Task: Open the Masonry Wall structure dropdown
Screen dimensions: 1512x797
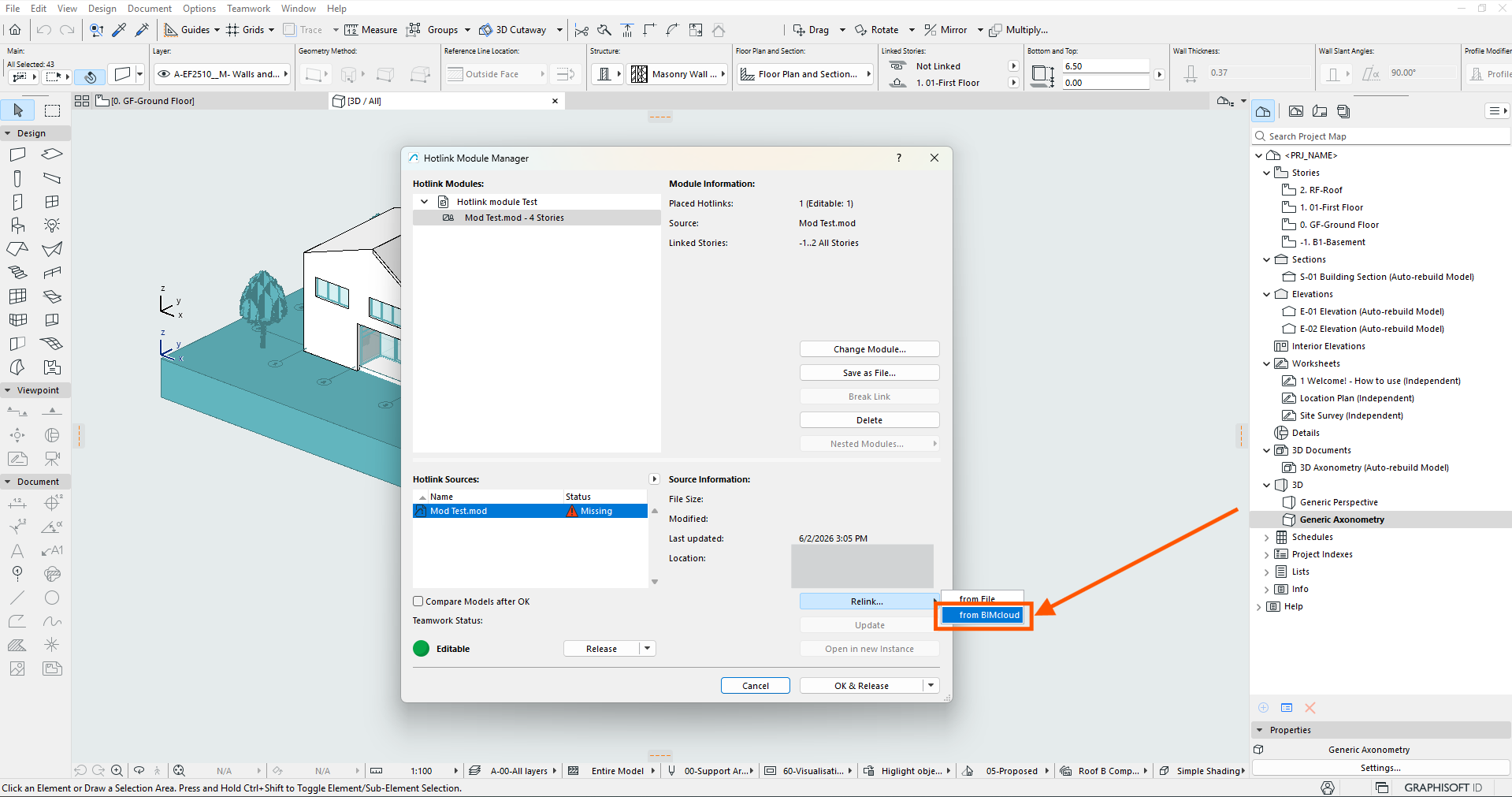Action: click(x=678, y=74)
